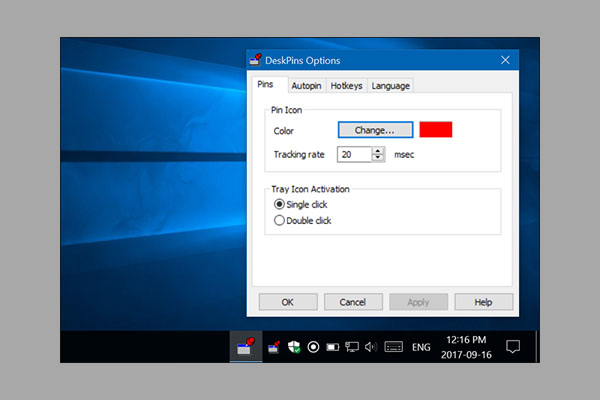
Task: Click the DeskPins system tray icon
Action: [x=274, y=347]
